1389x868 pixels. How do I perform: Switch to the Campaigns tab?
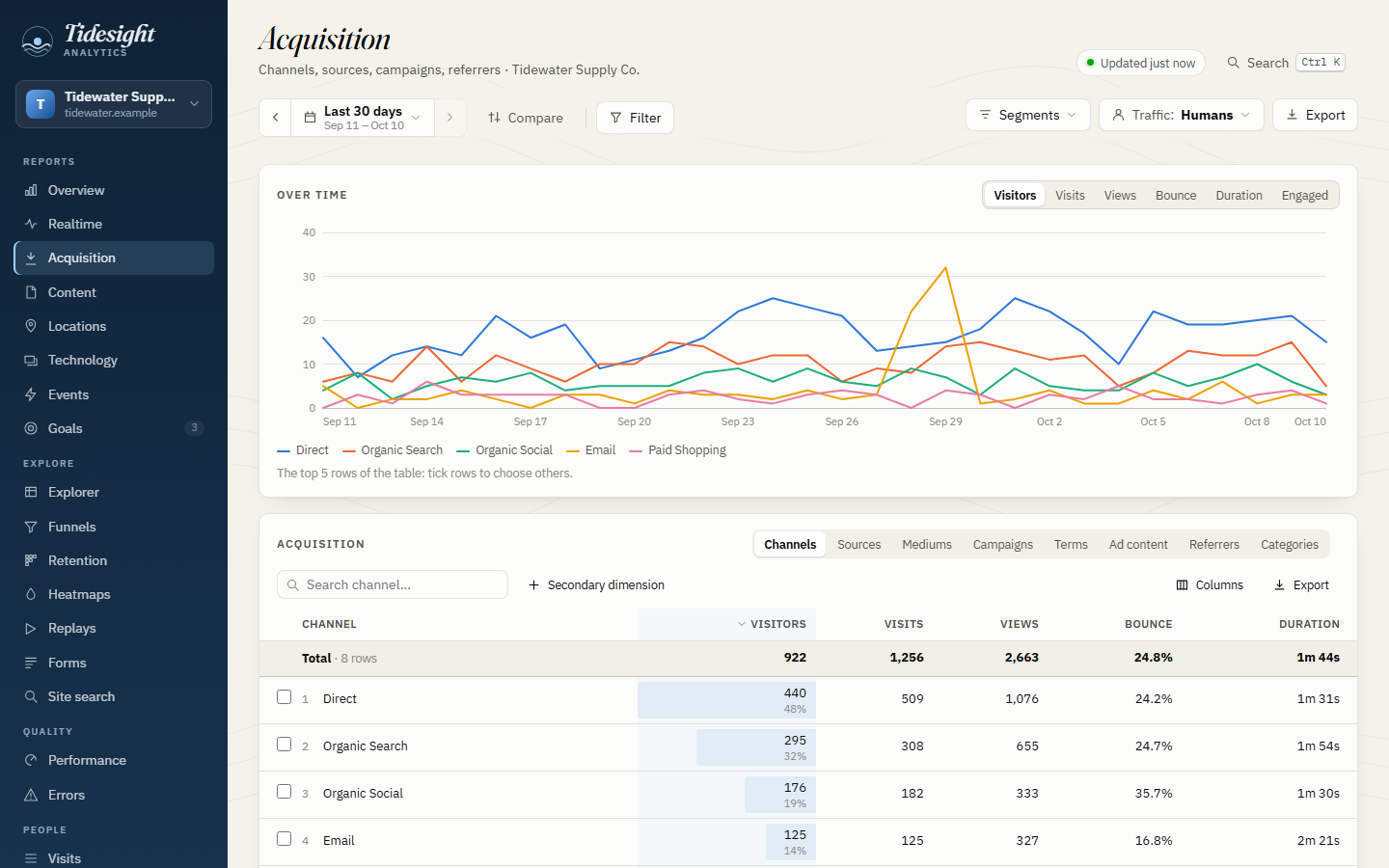[x=1002, y=544]
